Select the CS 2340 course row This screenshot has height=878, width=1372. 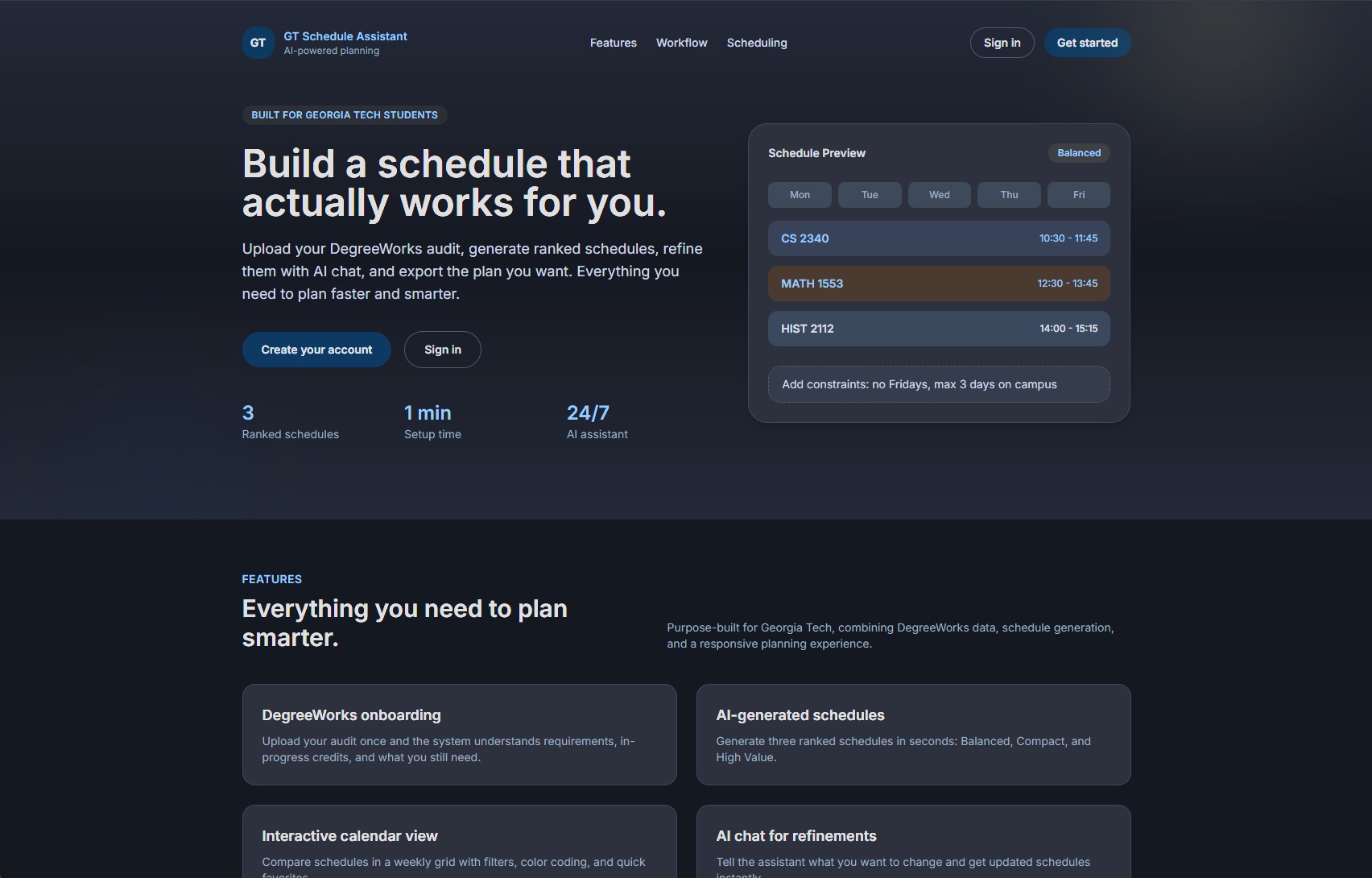939,238
